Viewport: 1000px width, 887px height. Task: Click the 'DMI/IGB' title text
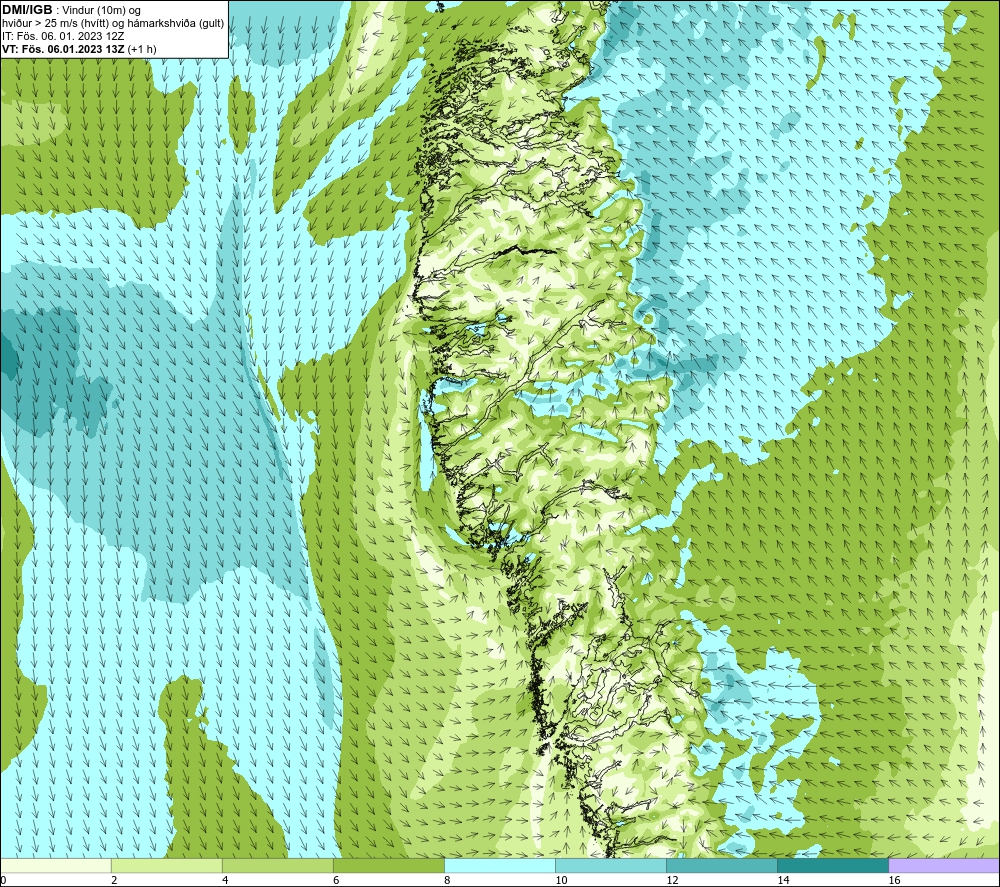(x=27, y=10)
